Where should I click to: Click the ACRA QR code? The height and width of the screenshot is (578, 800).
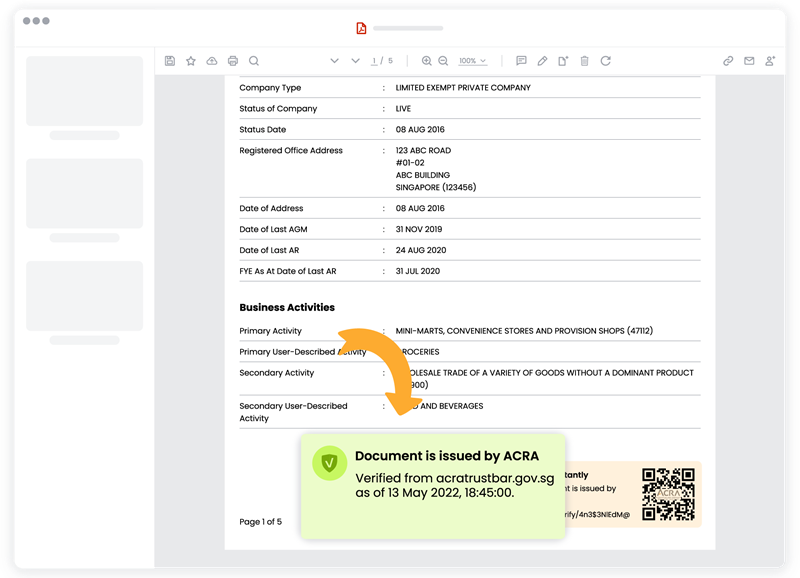pyautogui.click(x=668, y=494)
